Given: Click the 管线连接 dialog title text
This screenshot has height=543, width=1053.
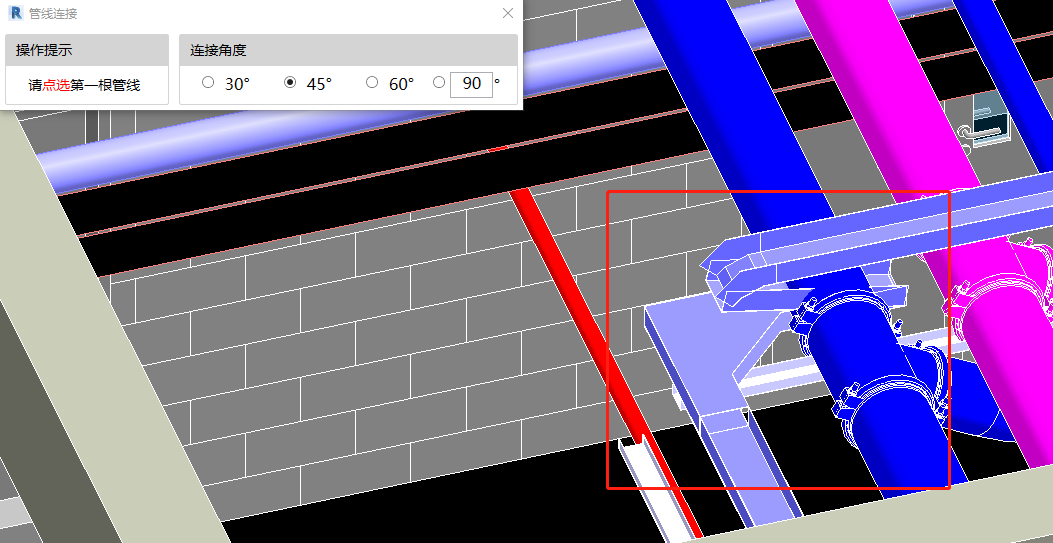Looking at the screenshot, I should point(54,14).
